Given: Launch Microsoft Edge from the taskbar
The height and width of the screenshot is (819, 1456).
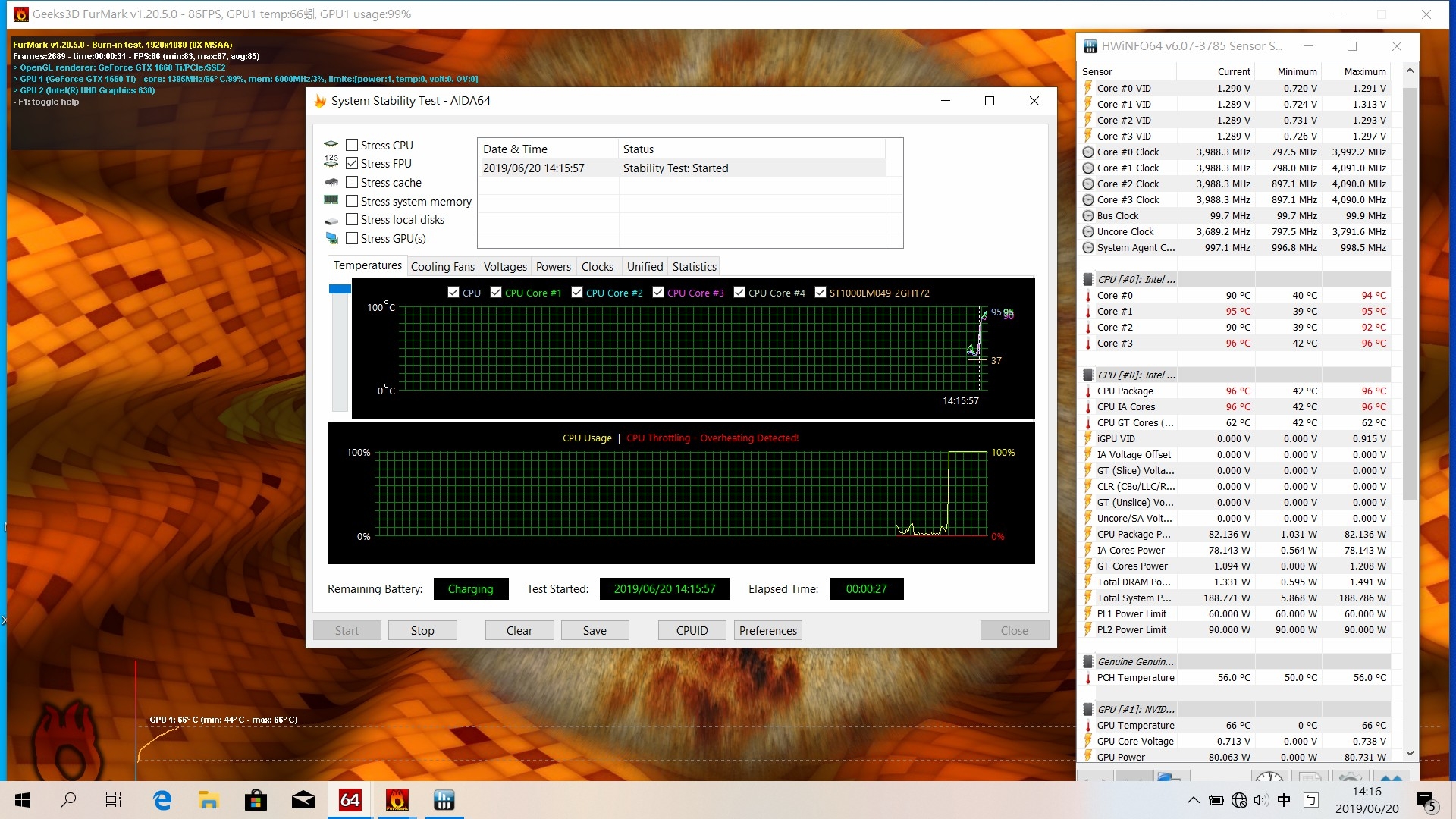Looking at the screenshot, I should (162, 800).
